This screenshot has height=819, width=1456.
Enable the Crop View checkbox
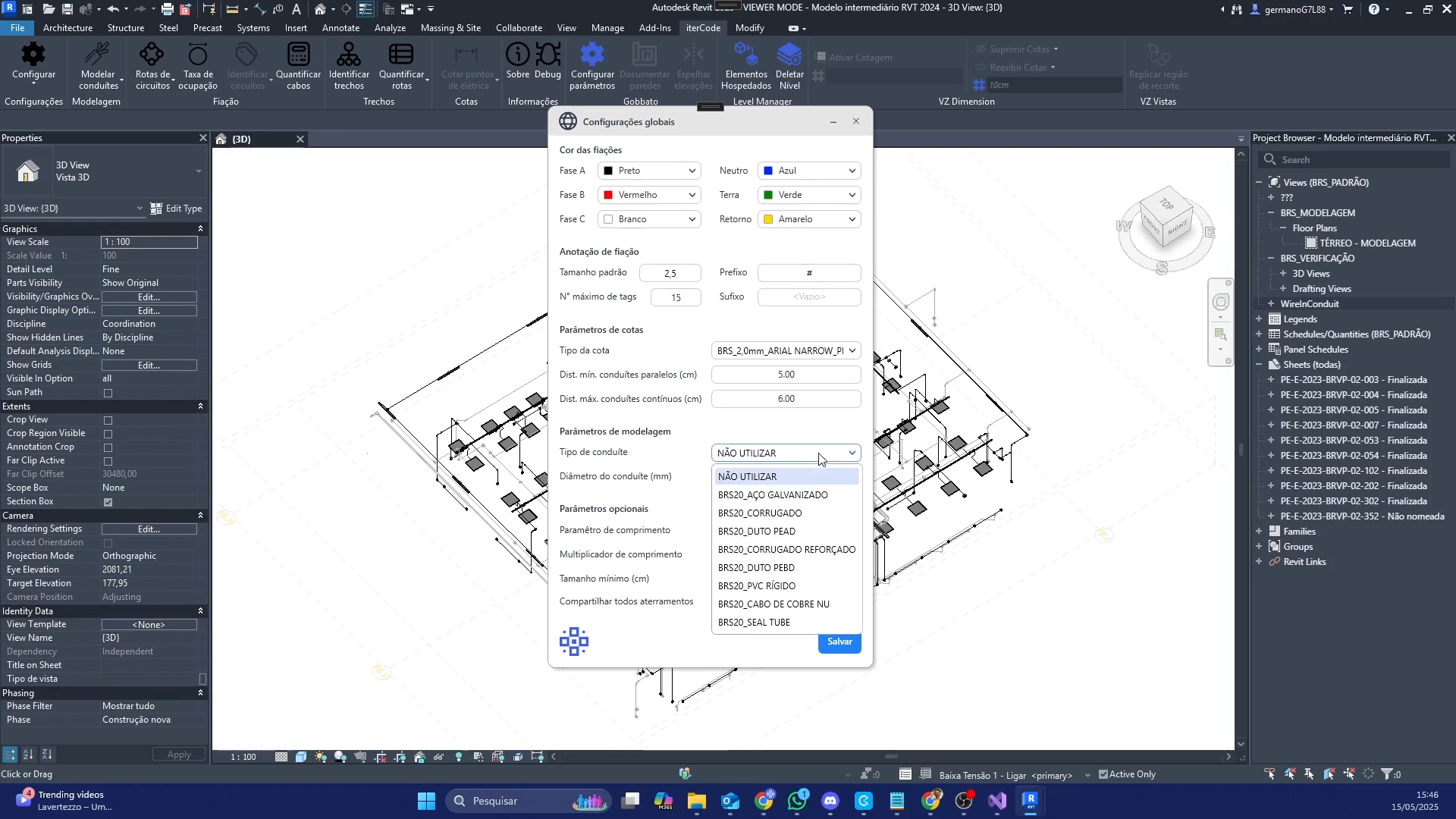click(108, 420)
